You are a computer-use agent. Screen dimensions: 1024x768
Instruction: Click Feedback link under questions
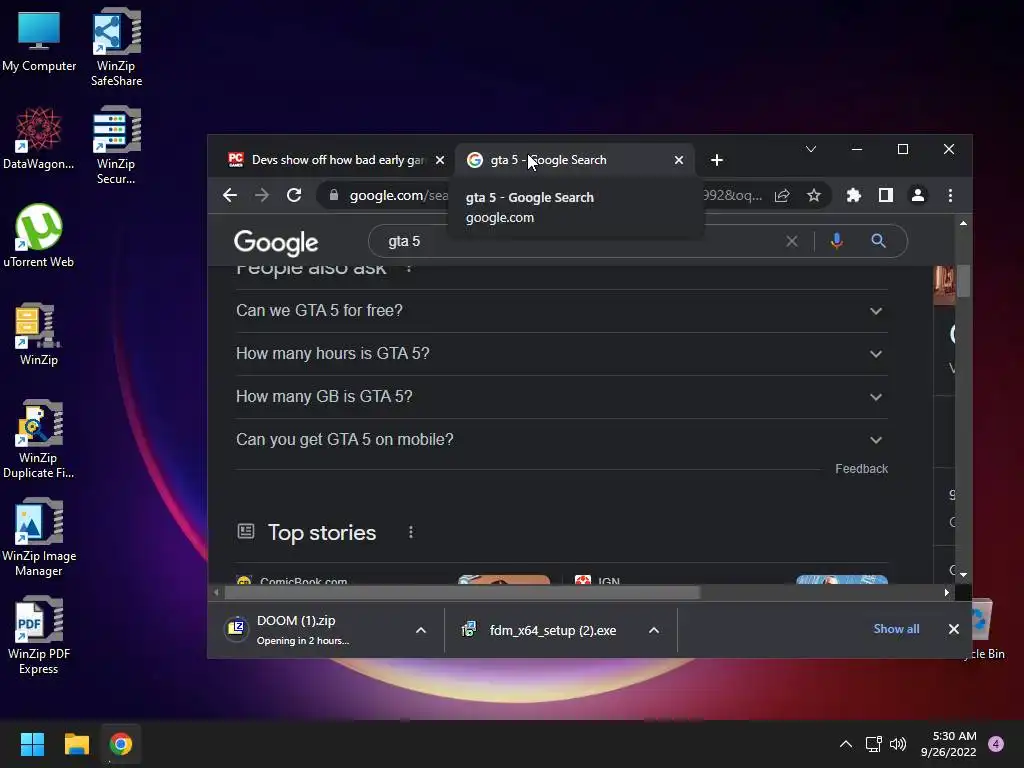pyautogui.click(x=861, y=469)
